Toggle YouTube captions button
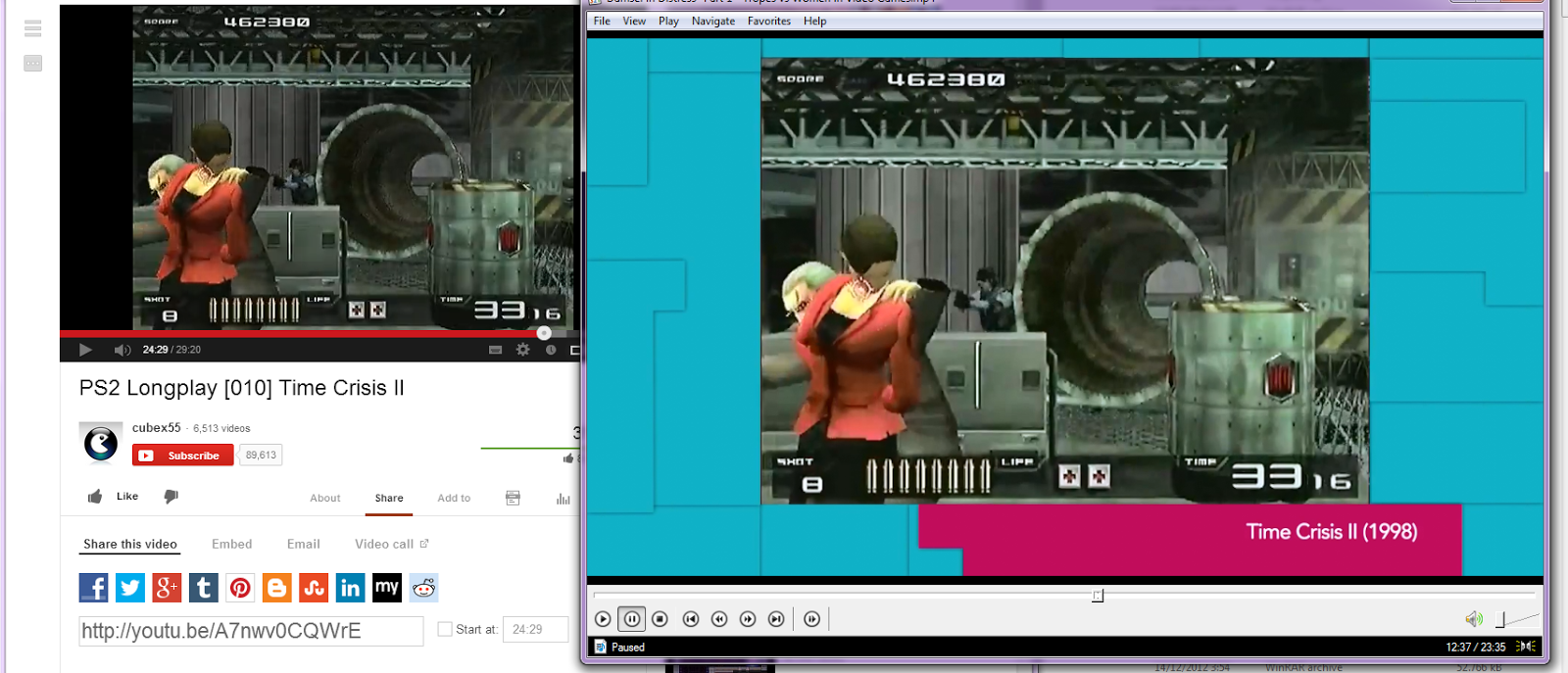 coord(495,350)
